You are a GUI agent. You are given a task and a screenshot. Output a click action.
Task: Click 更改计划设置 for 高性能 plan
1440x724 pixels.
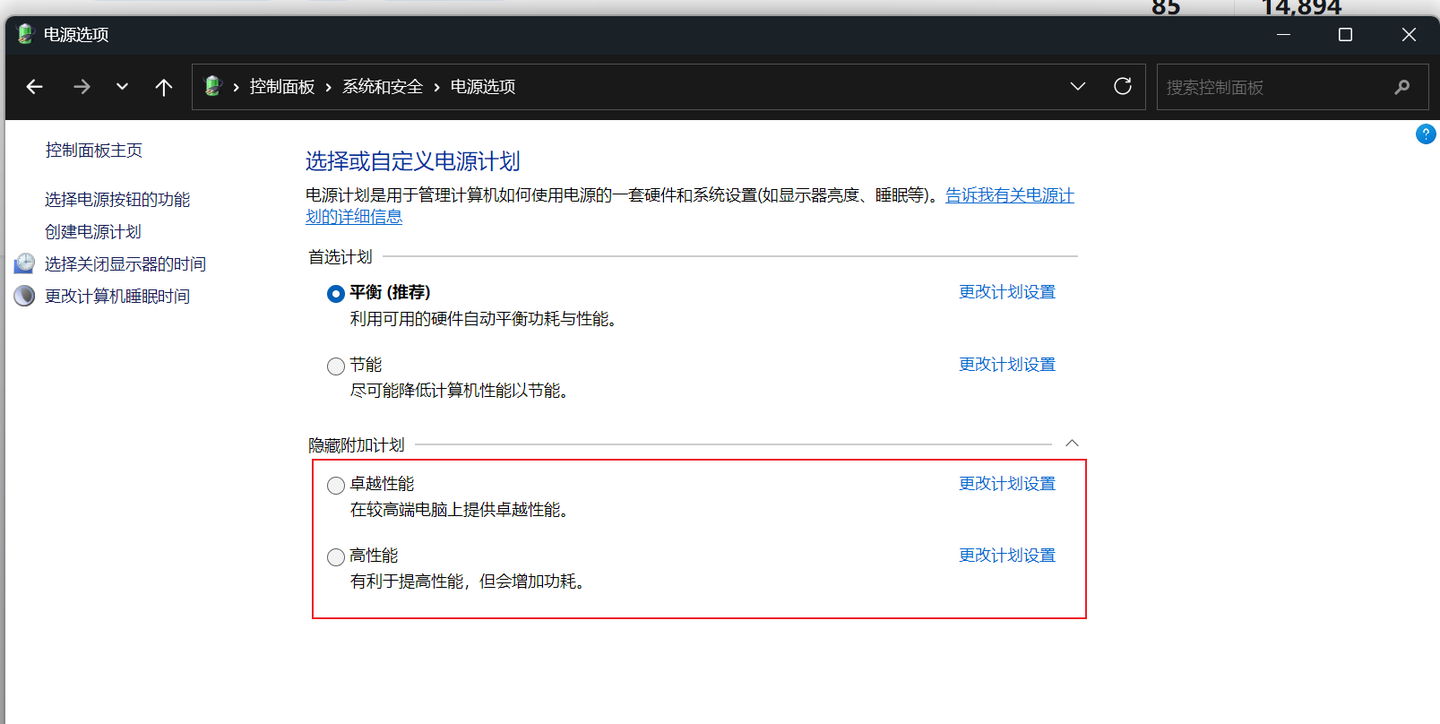[1007, 555]
